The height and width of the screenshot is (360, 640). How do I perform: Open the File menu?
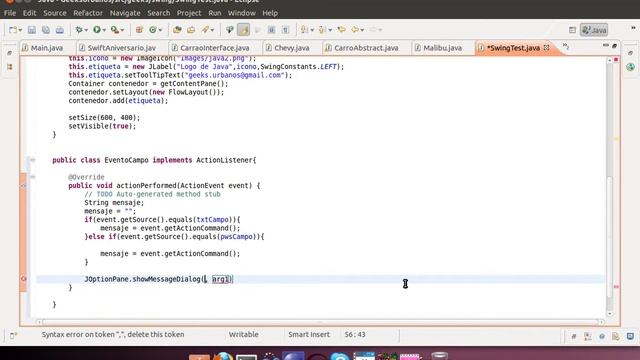[10, 13]
